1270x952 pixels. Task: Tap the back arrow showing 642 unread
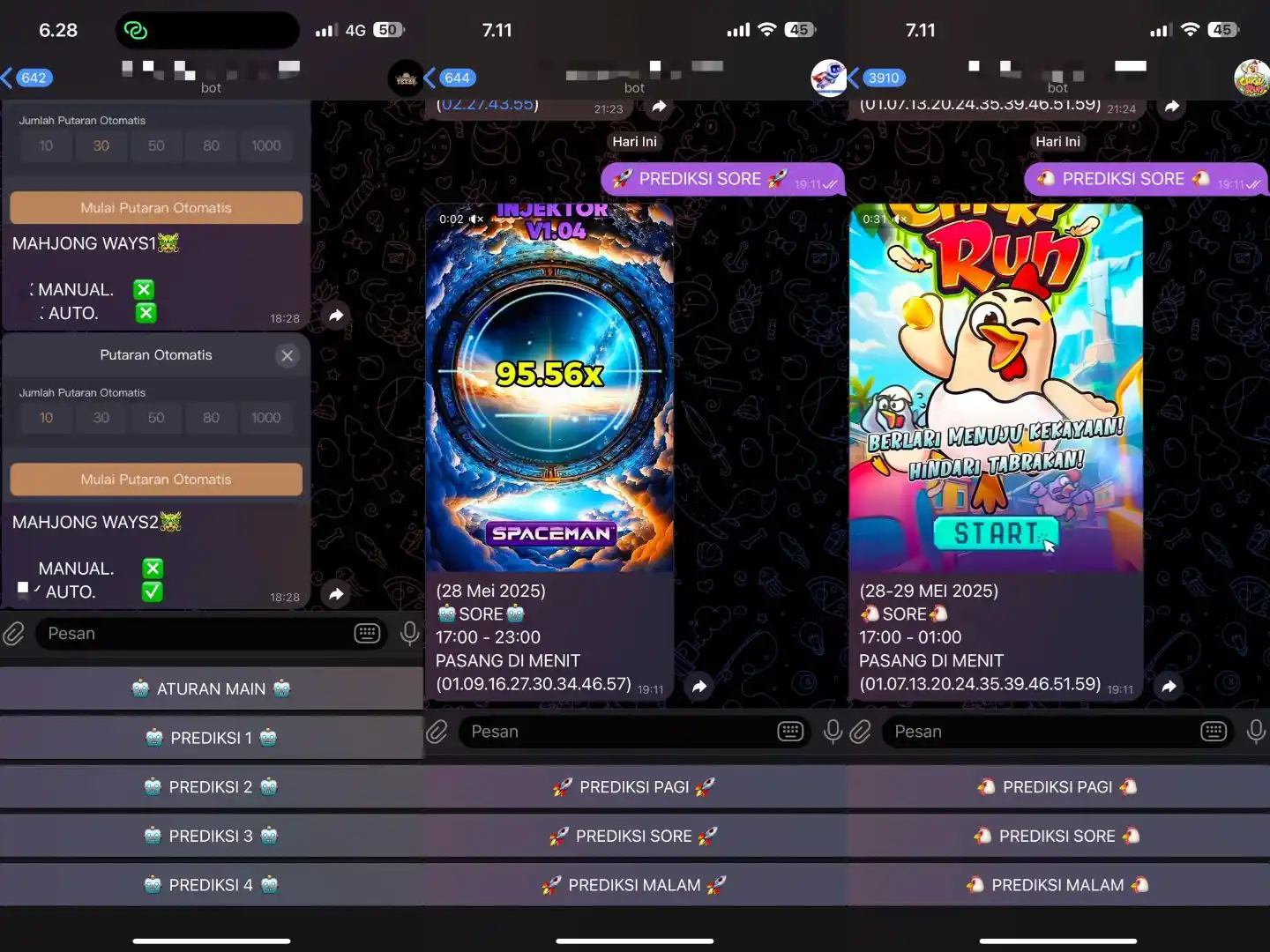click(x=27, y=78)
